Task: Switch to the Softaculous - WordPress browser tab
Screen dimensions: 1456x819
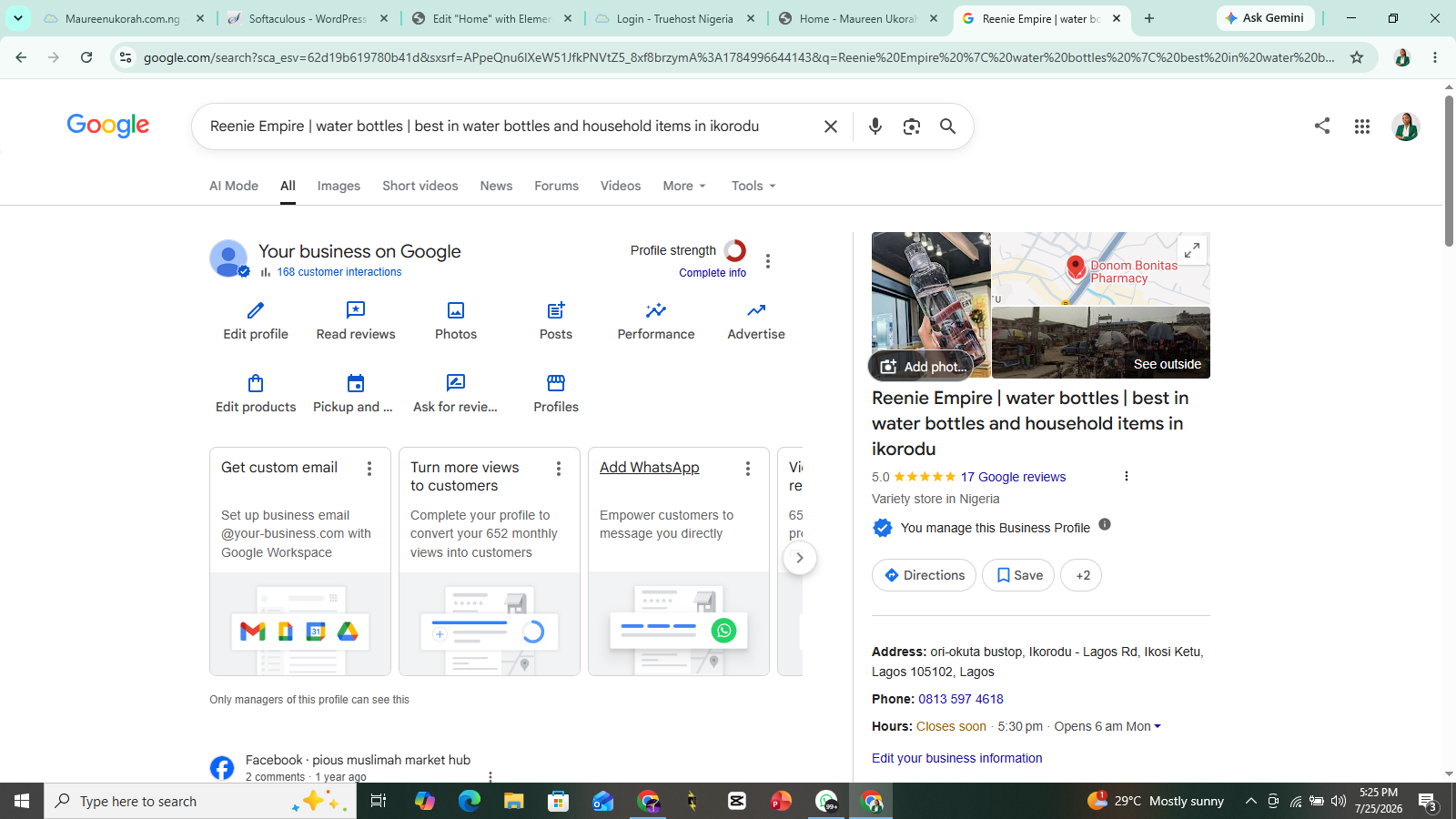Action: [308, 18]
